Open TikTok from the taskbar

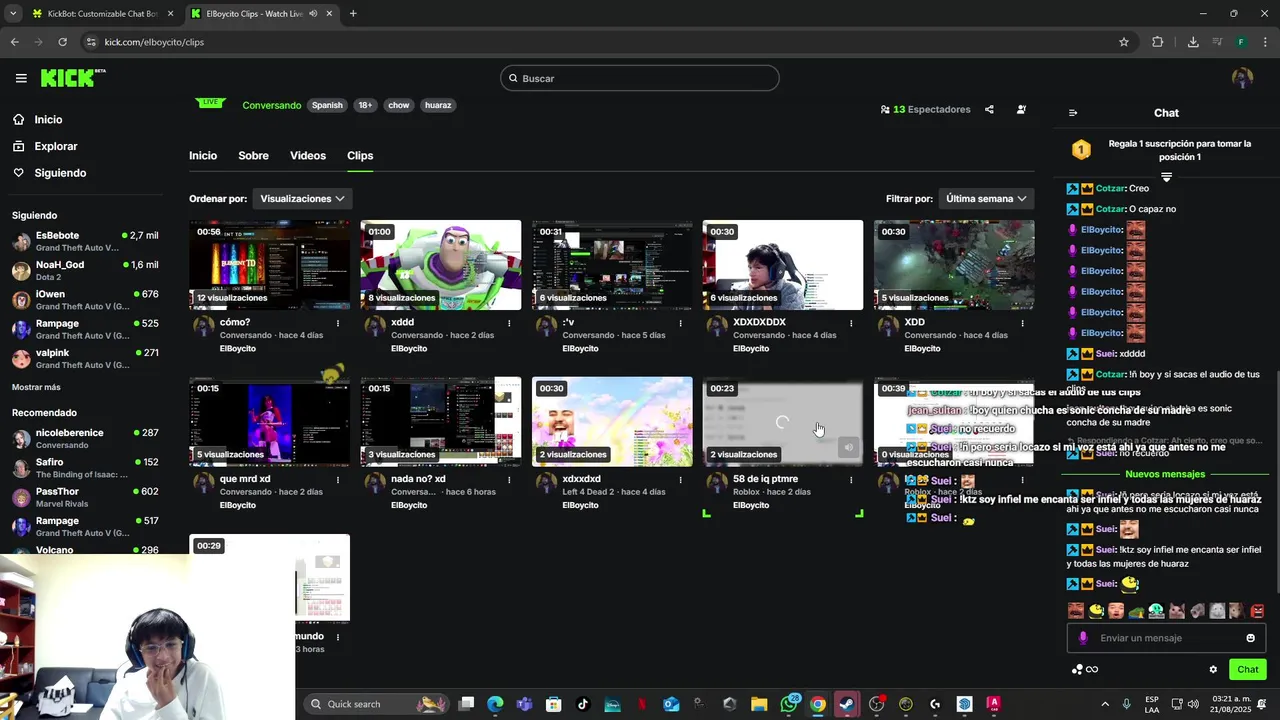(583, 704)
